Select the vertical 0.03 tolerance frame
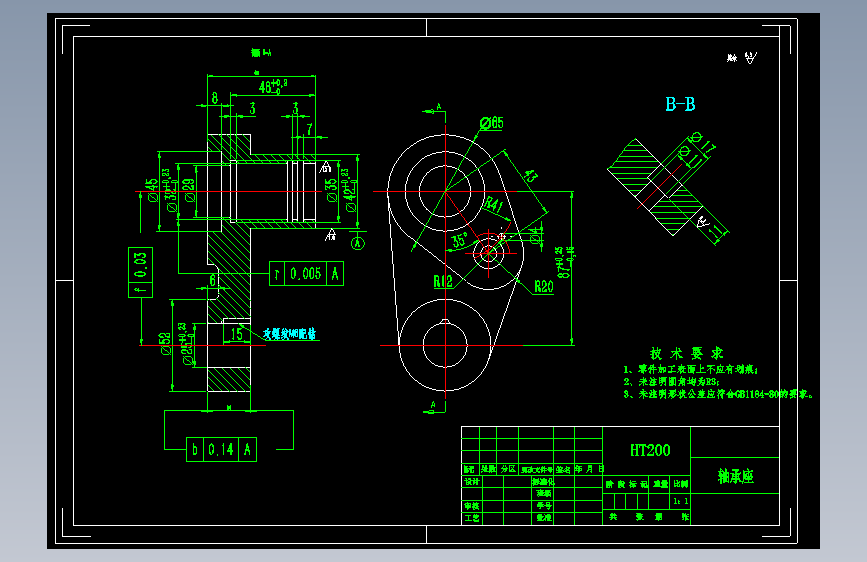The width and height of the screenshot is (867, 562). (140, 272)
